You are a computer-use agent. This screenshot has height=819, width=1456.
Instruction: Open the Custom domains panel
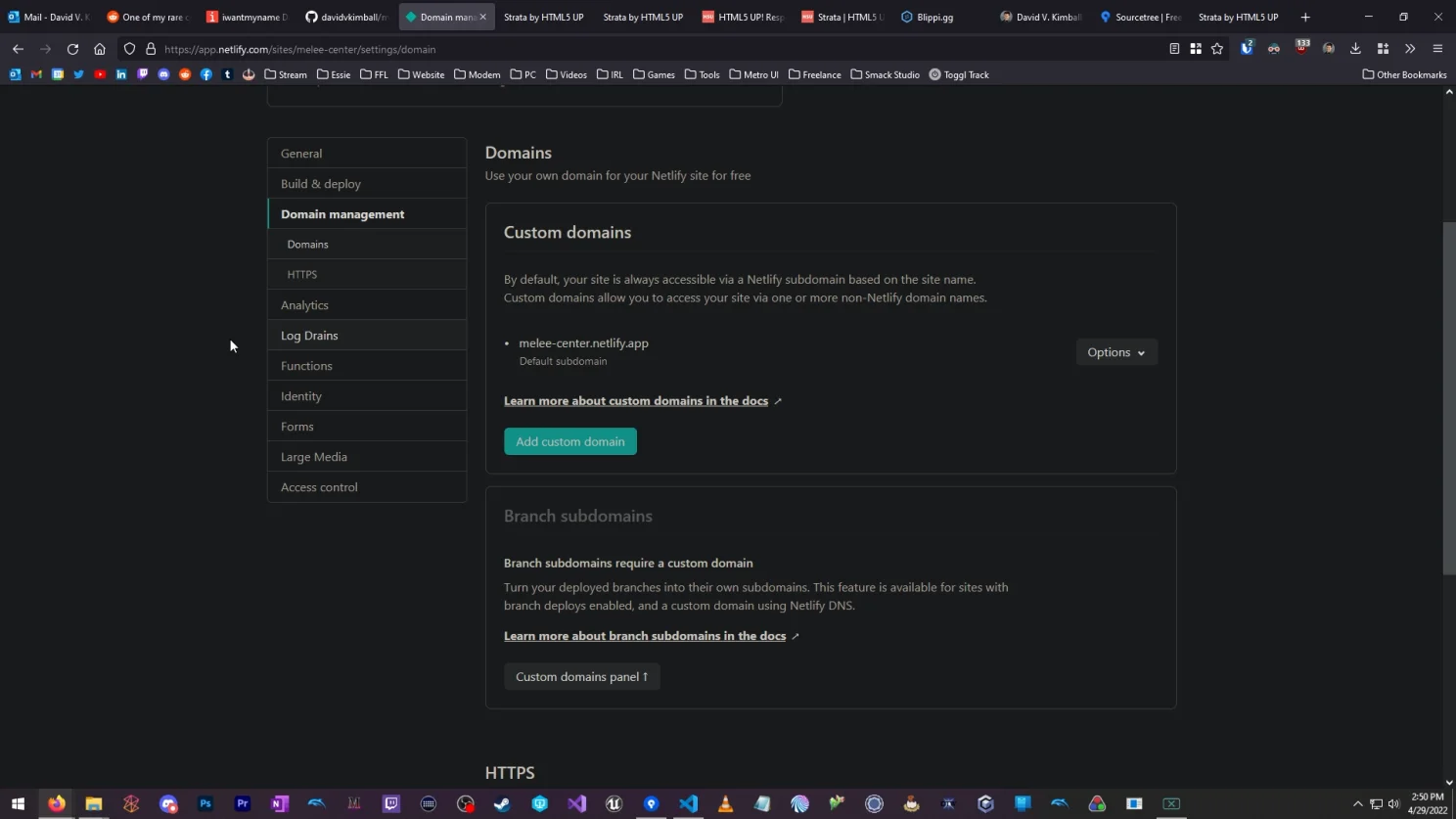(x=581, y=676)
